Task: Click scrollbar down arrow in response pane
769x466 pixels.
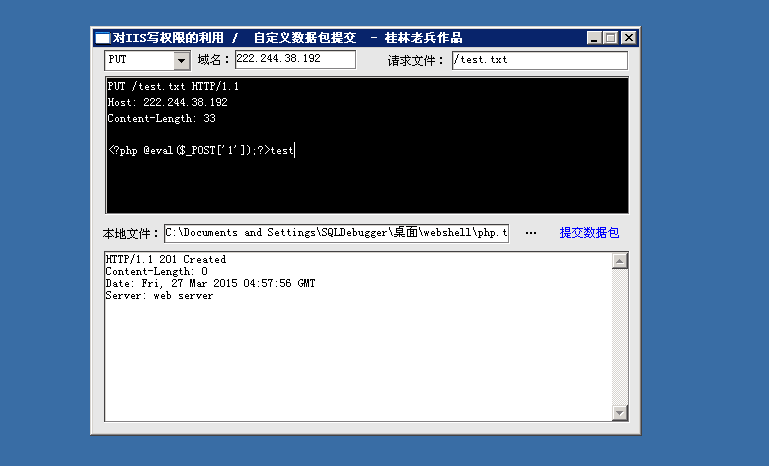Action: 620,413
